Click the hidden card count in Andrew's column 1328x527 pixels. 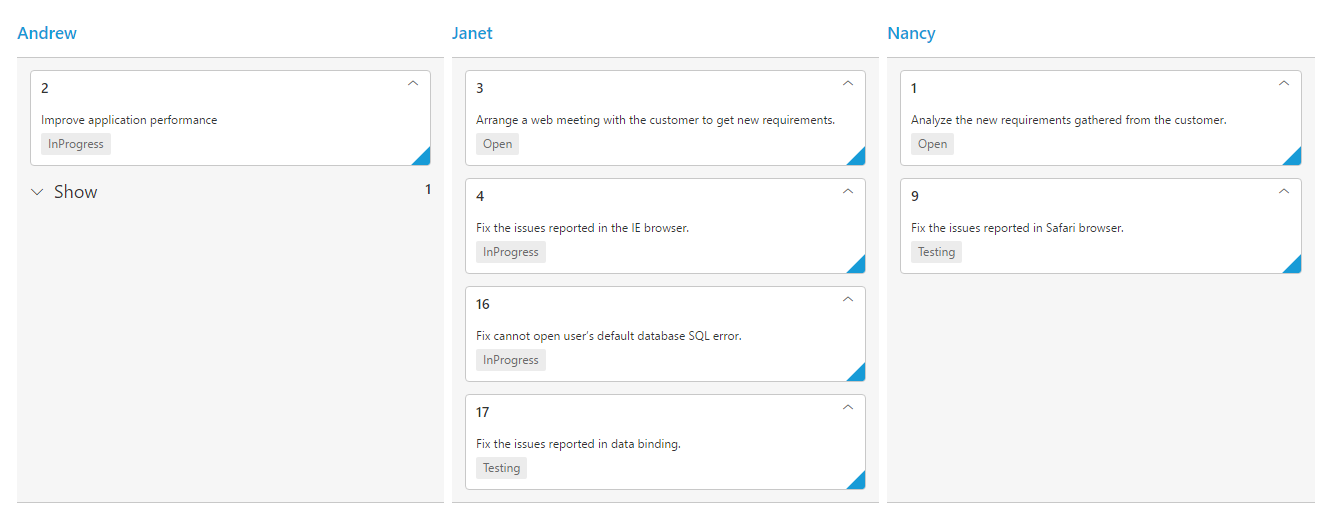428,189
